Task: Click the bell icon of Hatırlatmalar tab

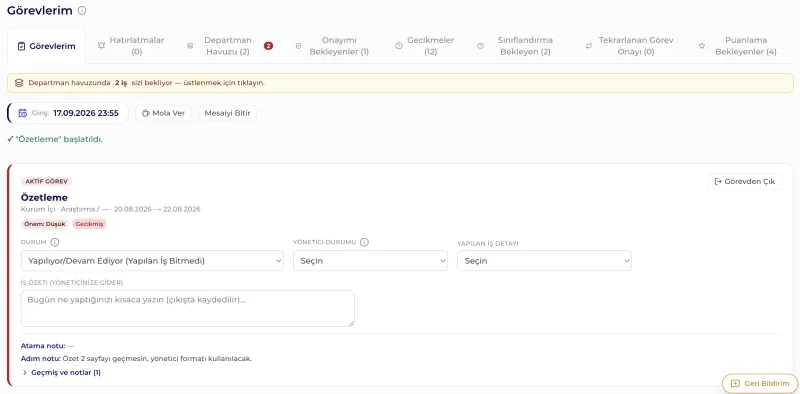Action: (x=101, y=46)
